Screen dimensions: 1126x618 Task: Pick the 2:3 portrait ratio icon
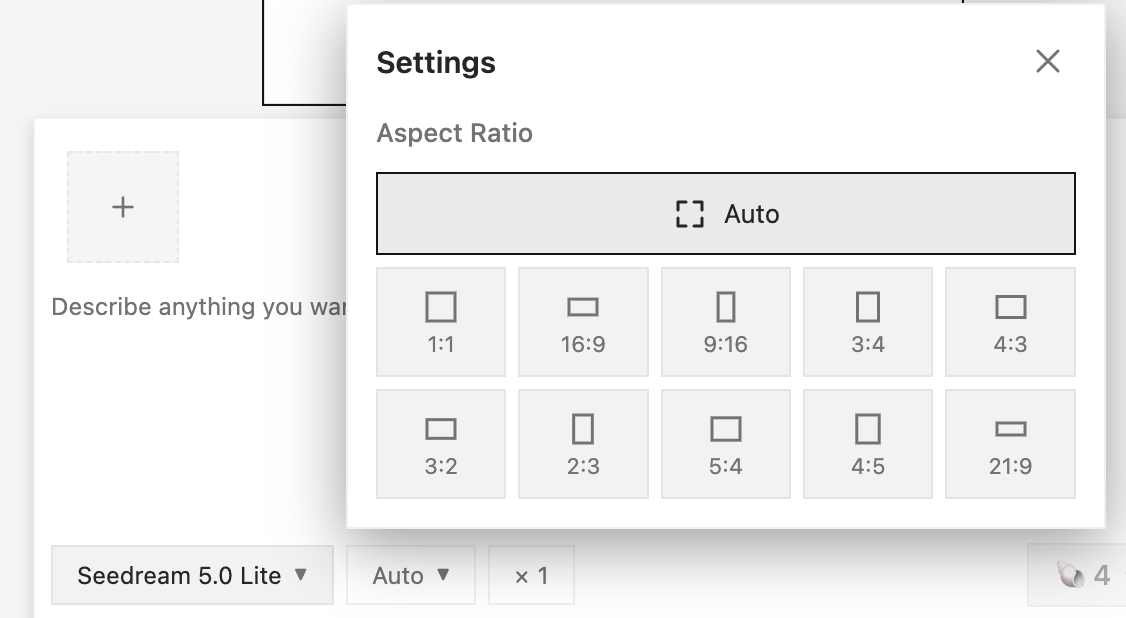click(x=582, y=429)
